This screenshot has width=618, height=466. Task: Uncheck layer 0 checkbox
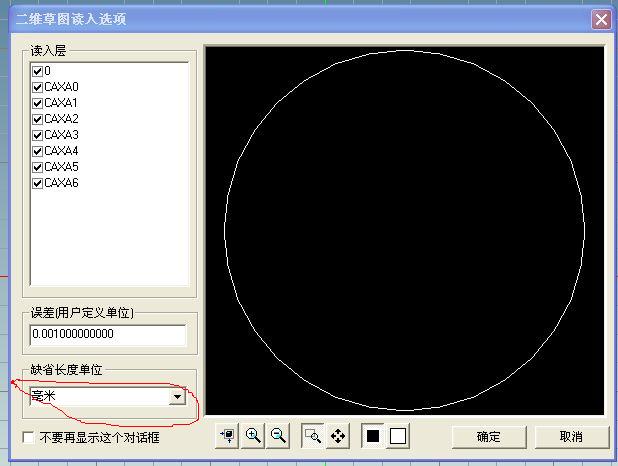click(37, 71)
